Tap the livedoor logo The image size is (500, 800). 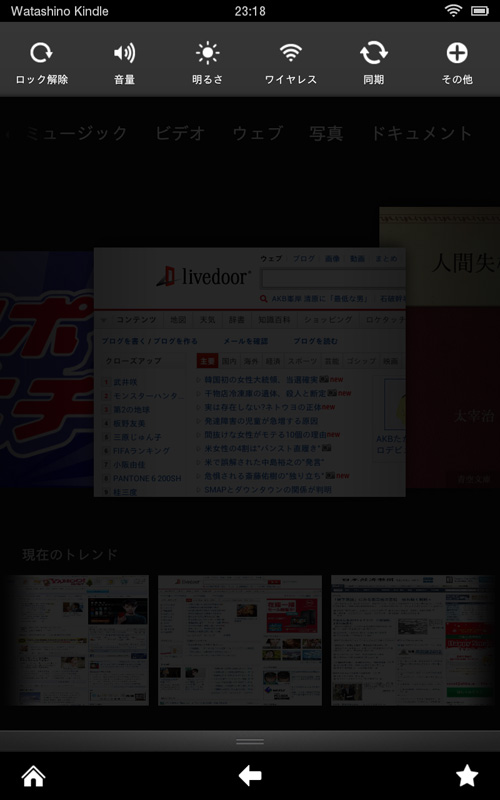[204, 277]
